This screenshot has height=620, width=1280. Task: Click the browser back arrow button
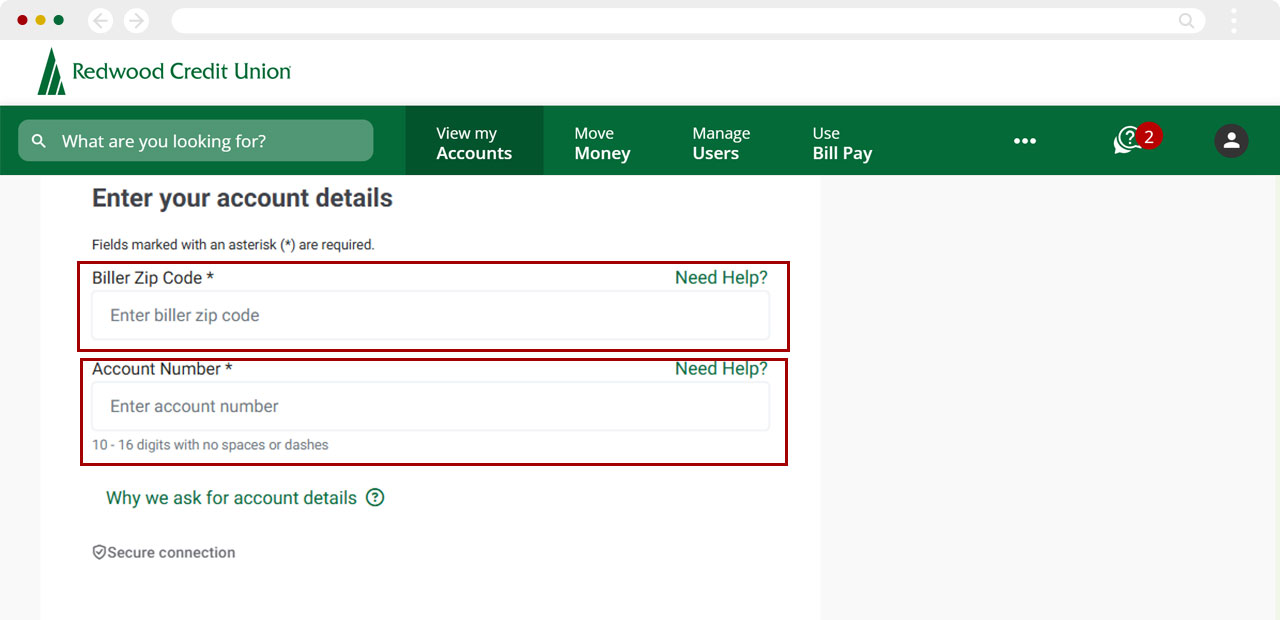(100, 20)
